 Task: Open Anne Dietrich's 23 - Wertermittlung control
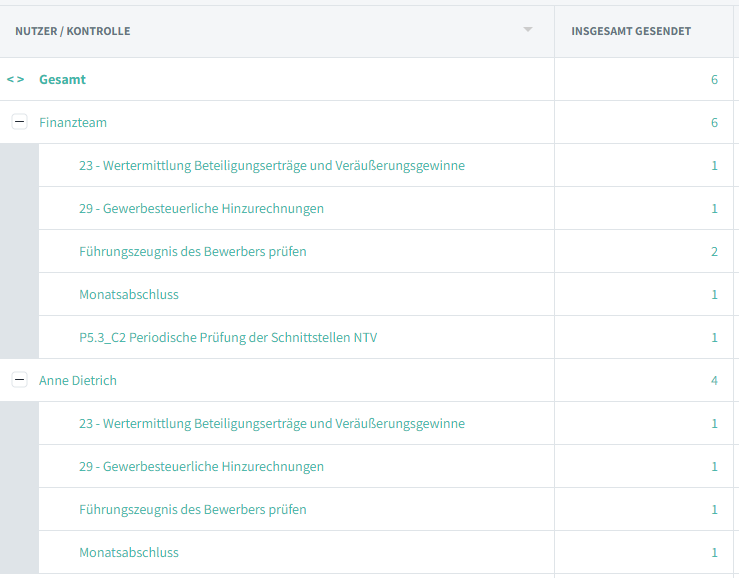tap(272, 423)
